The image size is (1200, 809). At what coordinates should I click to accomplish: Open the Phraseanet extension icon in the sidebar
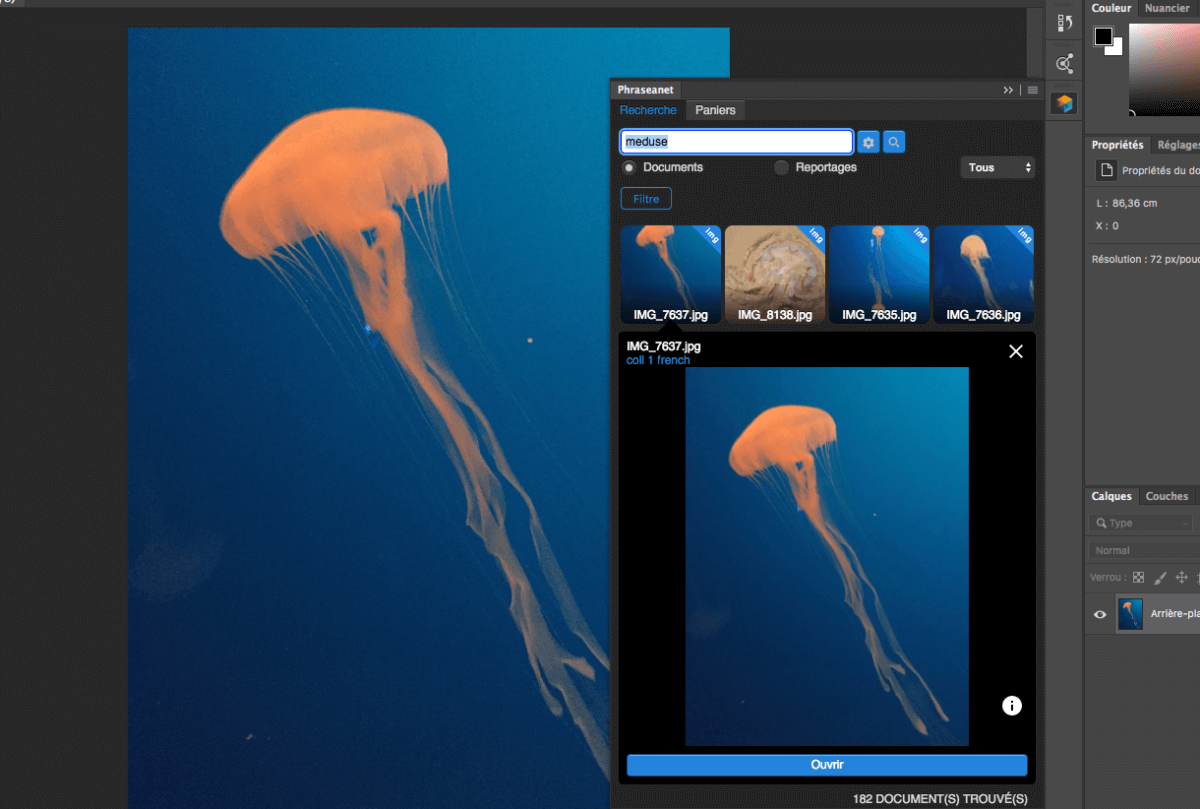(x=1063, y=102)
